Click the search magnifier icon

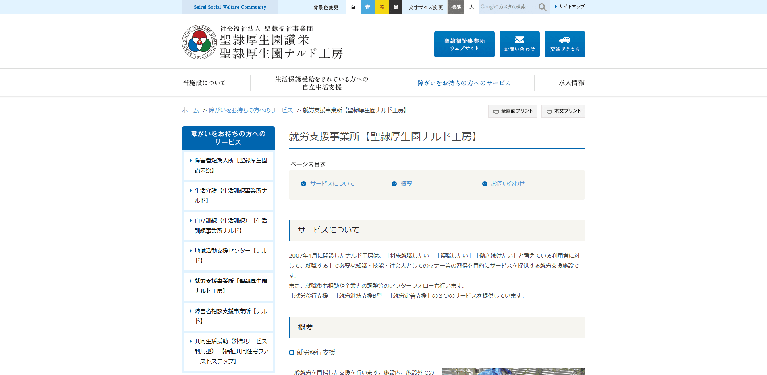(x=542, y=7)
